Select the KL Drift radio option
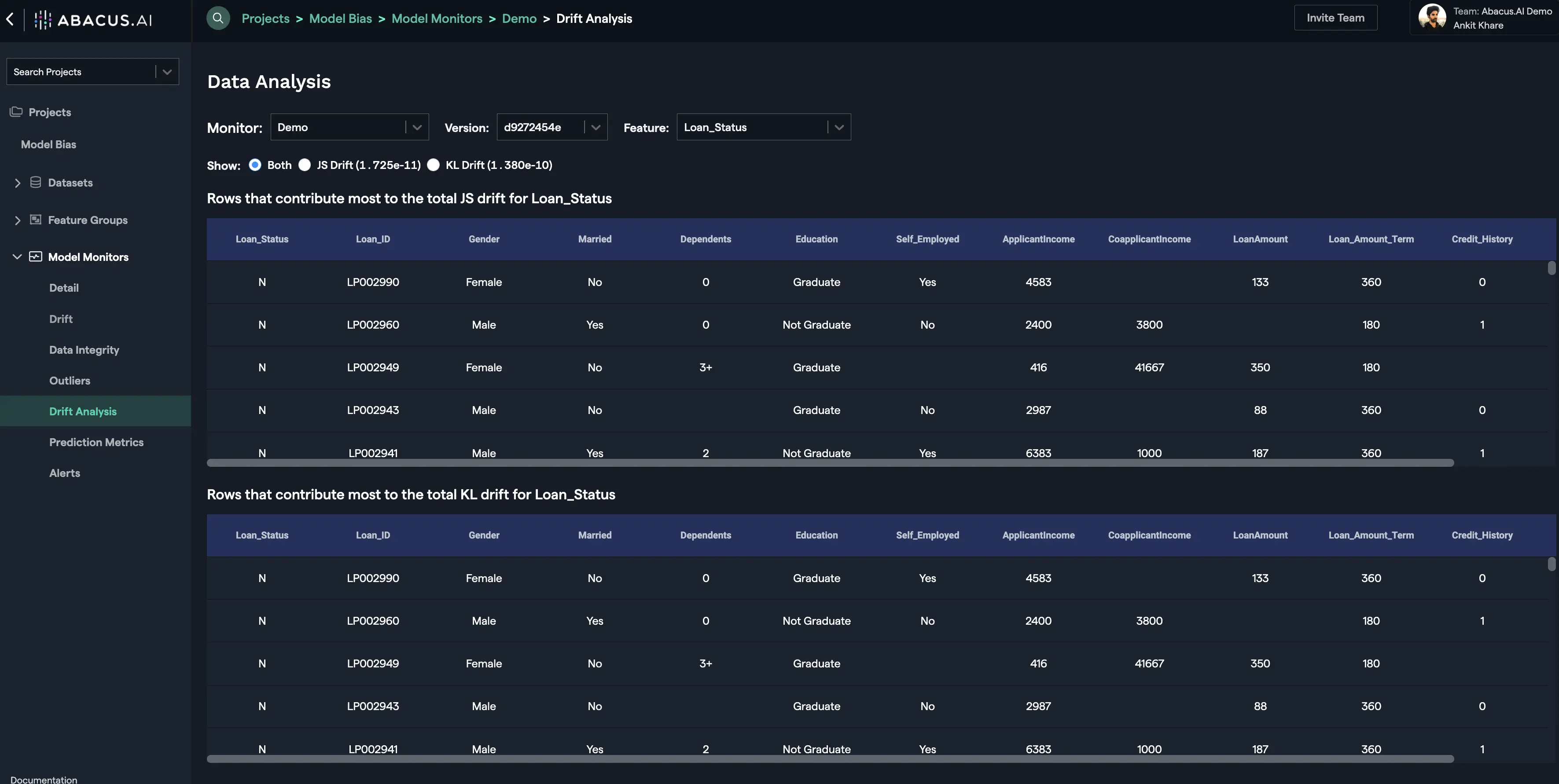 pos(433,165)
